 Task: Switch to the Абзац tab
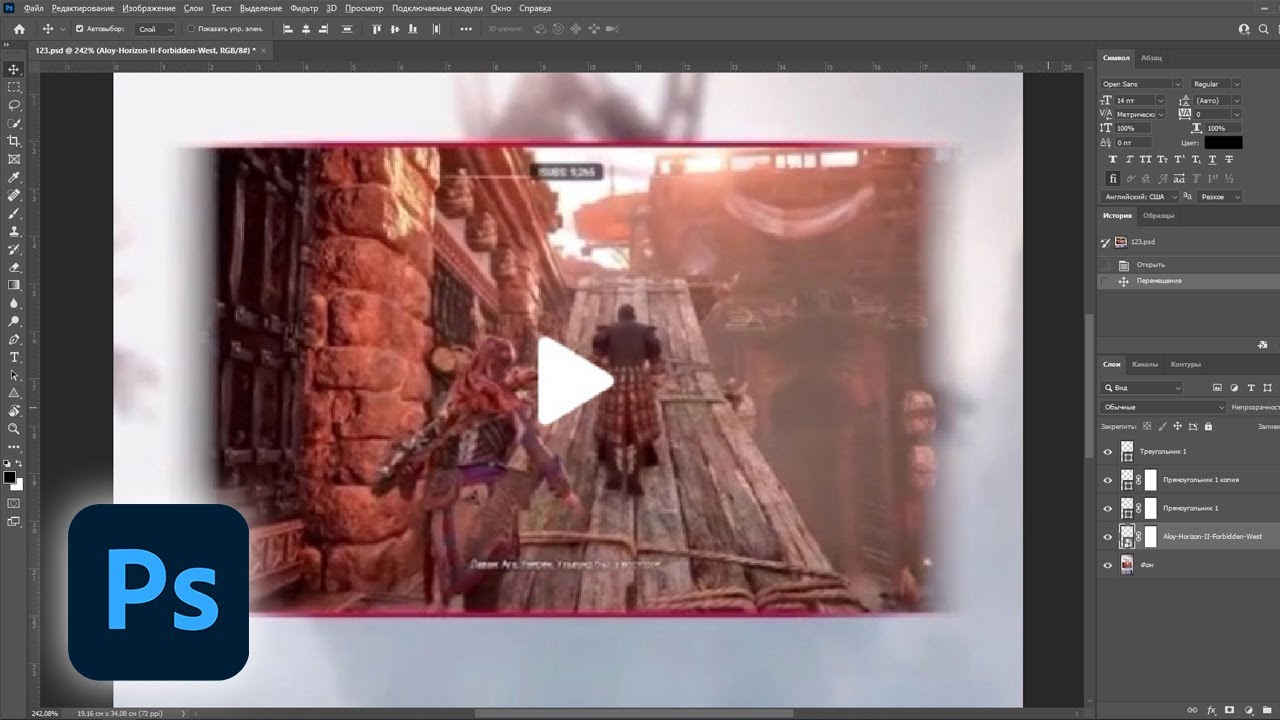[1151, 58]
